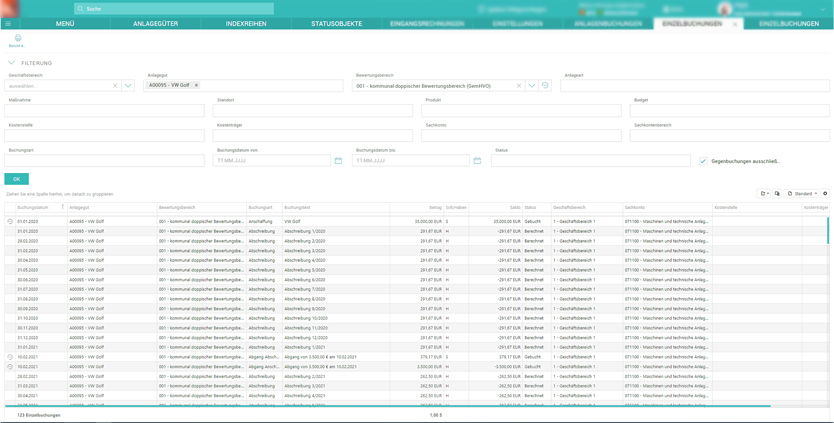
Task: Remove the A00095 - VW Golf tag
Action: (x=196, y=85)
